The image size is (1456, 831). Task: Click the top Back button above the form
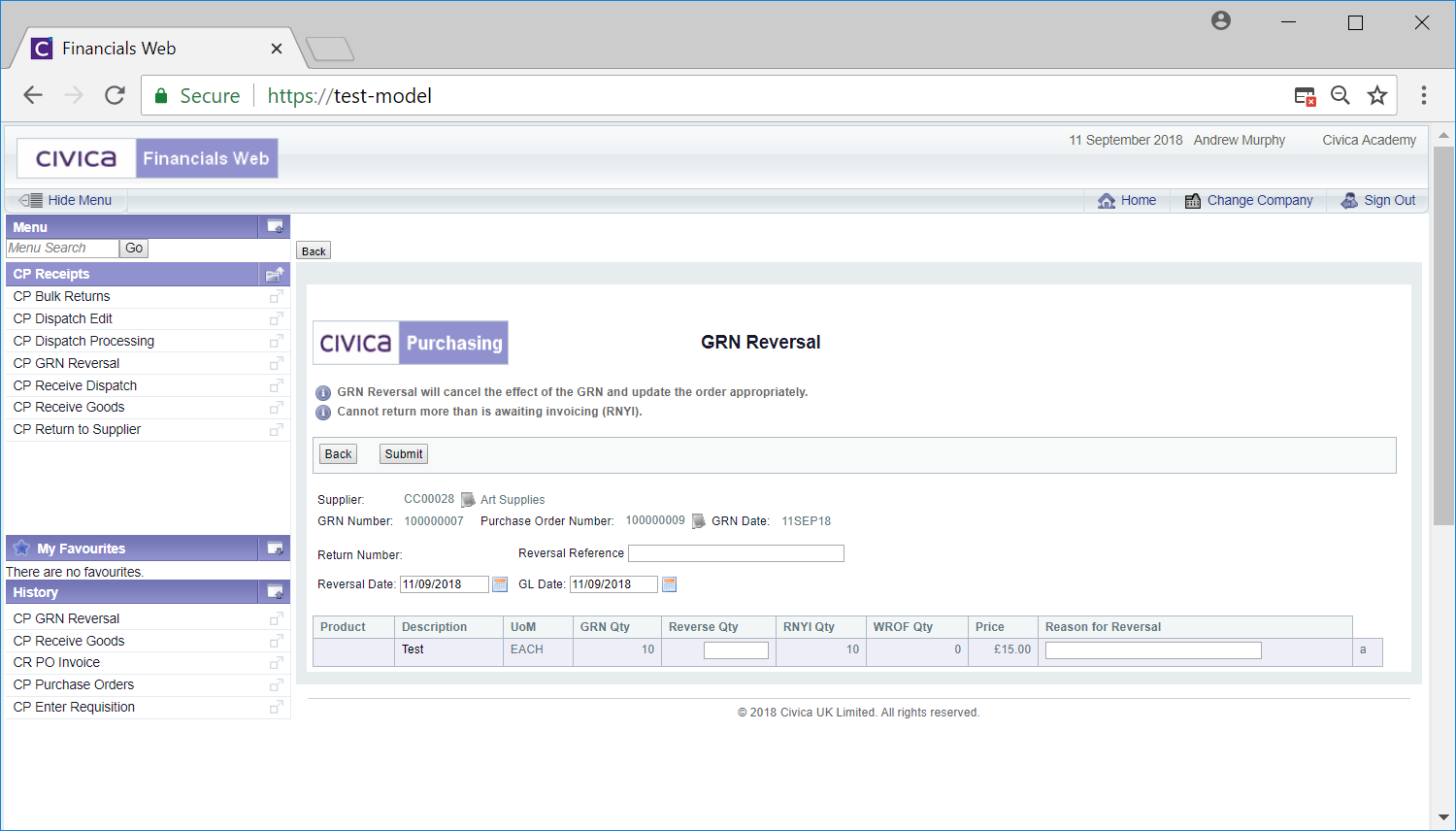pyautogui.click(x=314, y=250)
